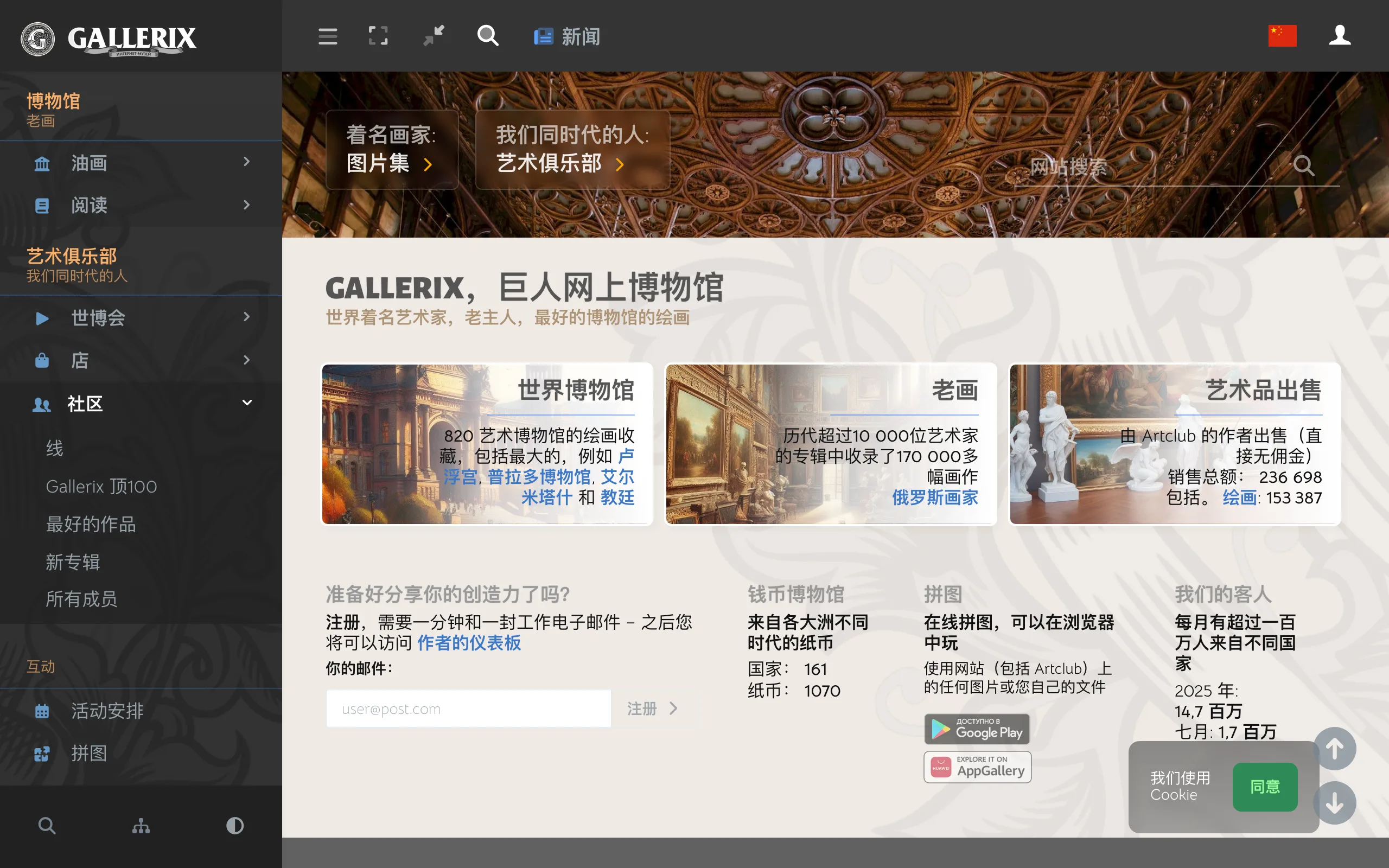Follow the 俄罗斯画家 link
Viewport: 1389px width, 868px height.
935,497
